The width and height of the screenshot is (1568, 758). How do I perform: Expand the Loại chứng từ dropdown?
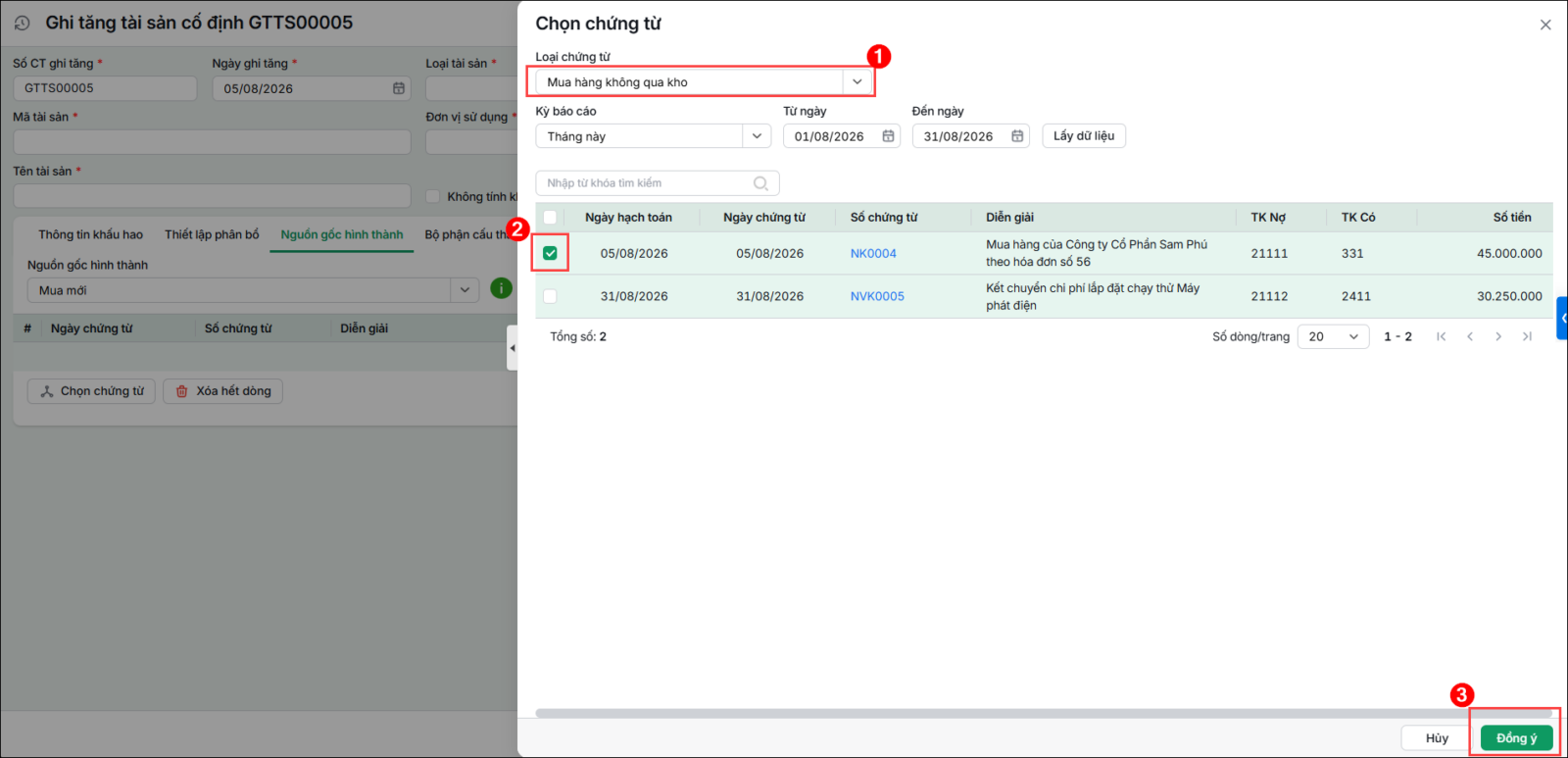(x=857, y=82)
